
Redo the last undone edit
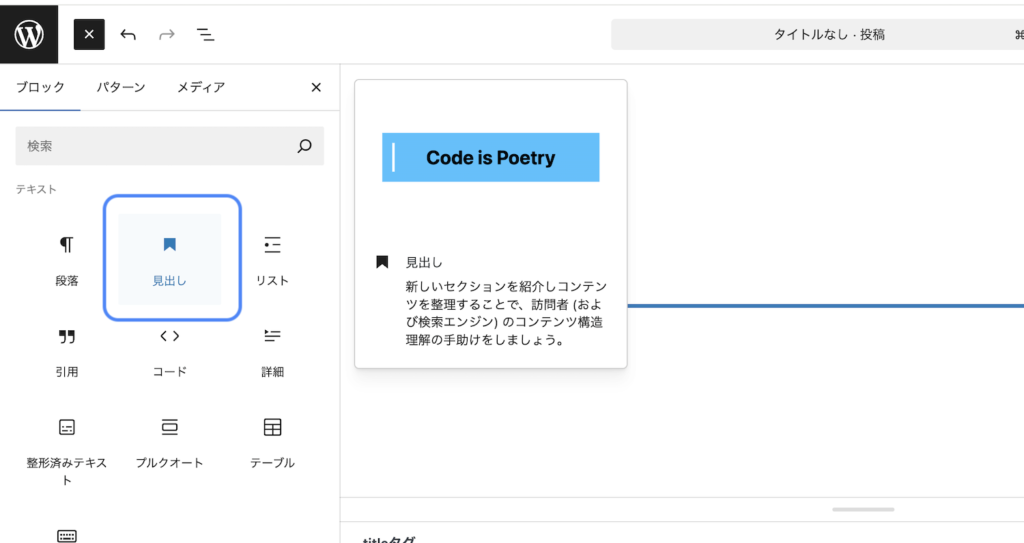click(x=167, y=35)
